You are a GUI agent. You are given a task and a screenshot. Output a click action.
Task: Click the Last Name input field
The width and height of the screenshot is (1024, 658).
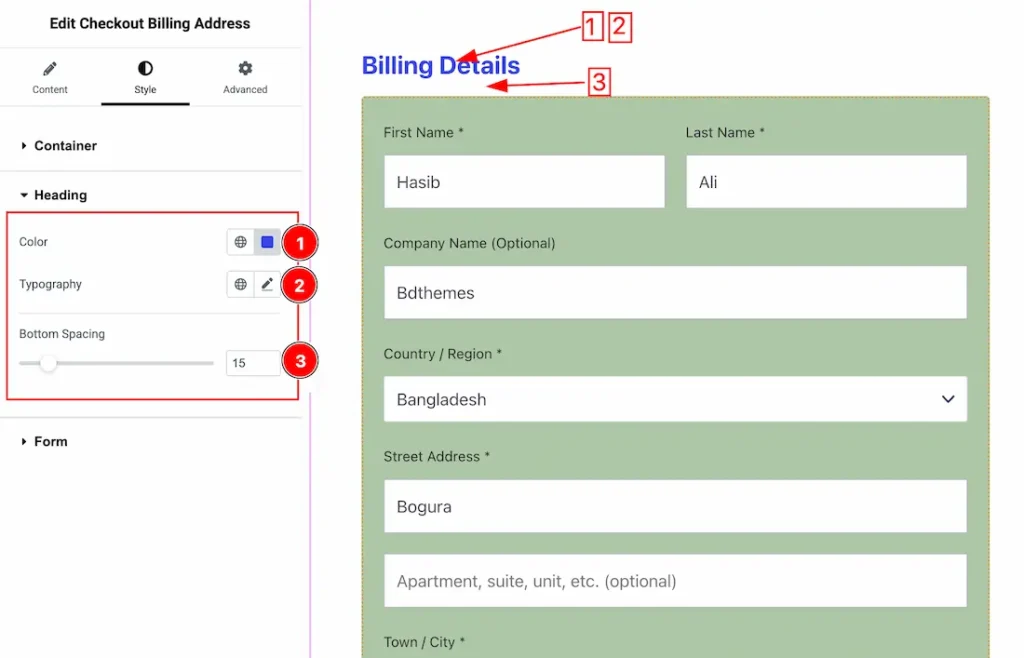tap(826, 182)
